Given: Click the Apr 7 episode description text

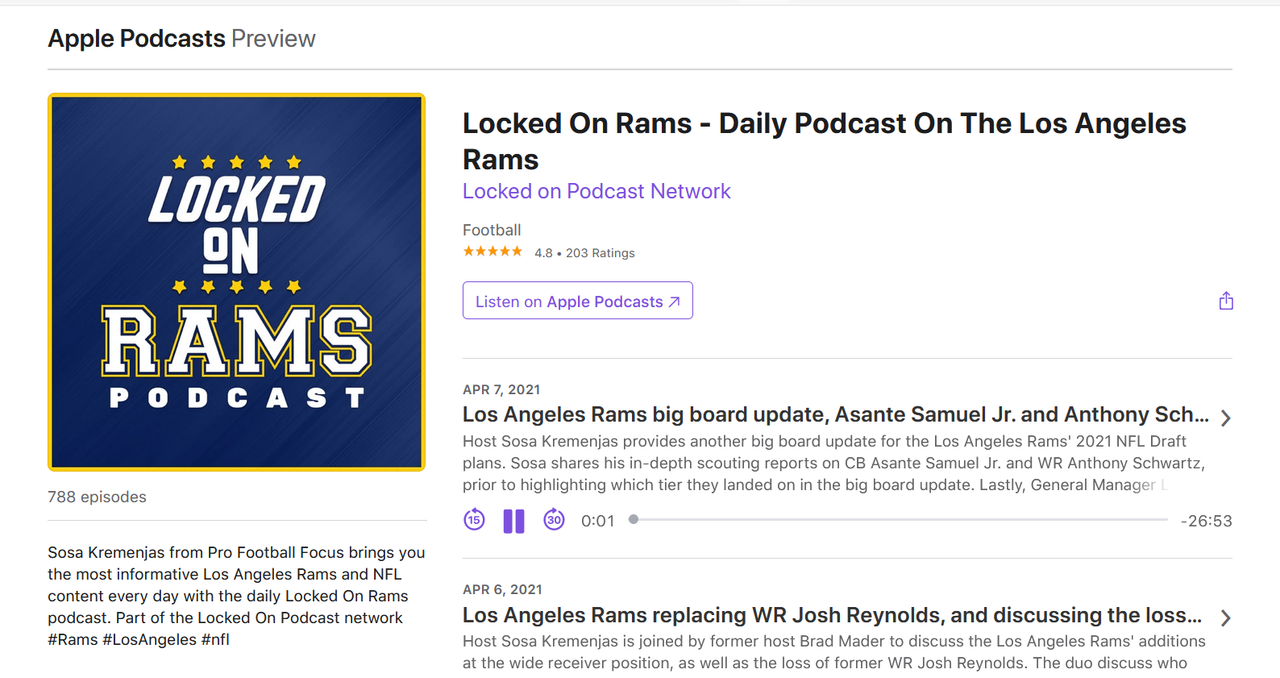Looking at the screenshot, I should pyautogui.click(x=834, y=463).
